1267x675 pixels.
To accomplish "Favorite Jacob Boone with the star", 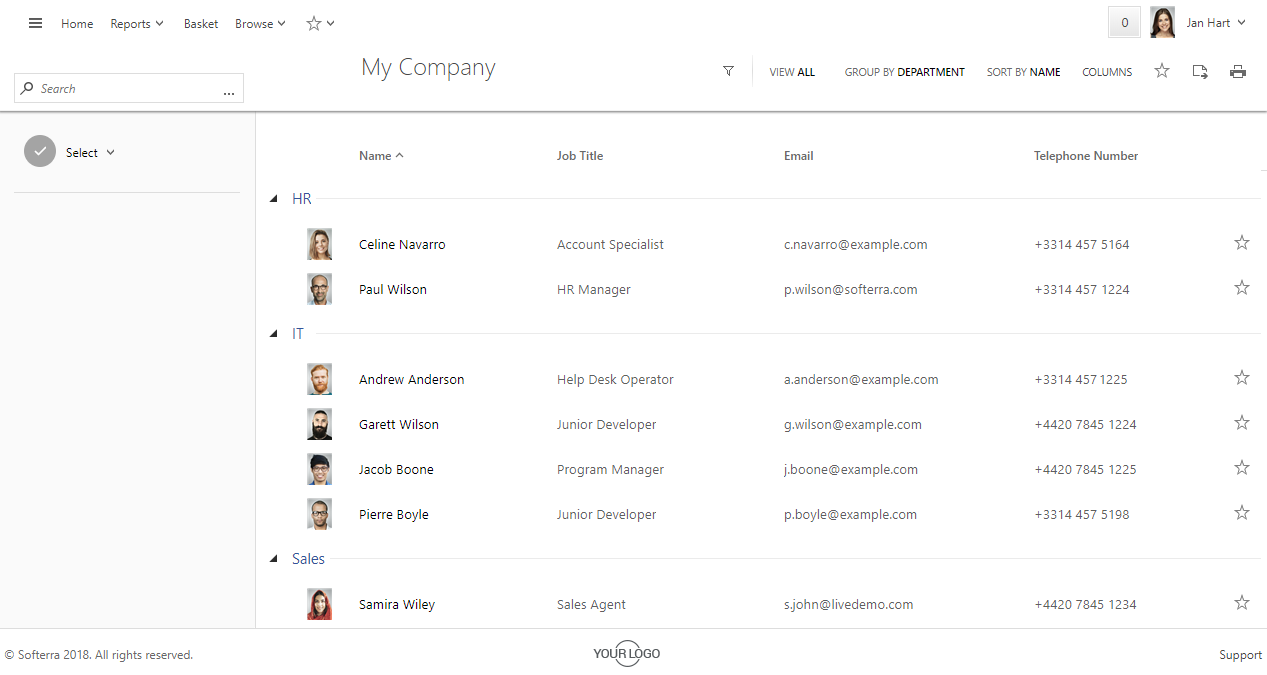I will coord(1242,467).
